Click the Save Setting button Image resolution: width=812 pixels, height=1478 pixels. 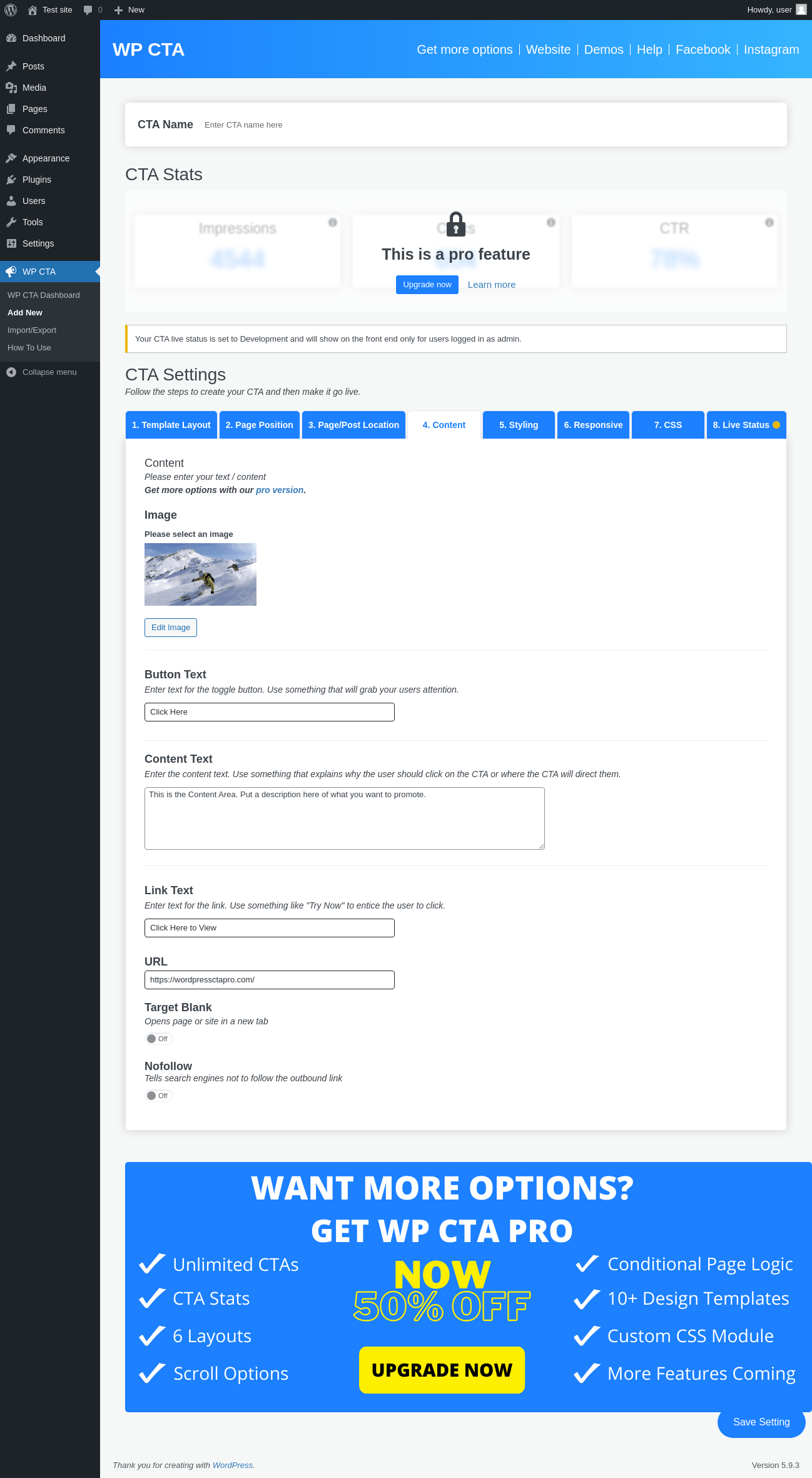[761, 1422]
